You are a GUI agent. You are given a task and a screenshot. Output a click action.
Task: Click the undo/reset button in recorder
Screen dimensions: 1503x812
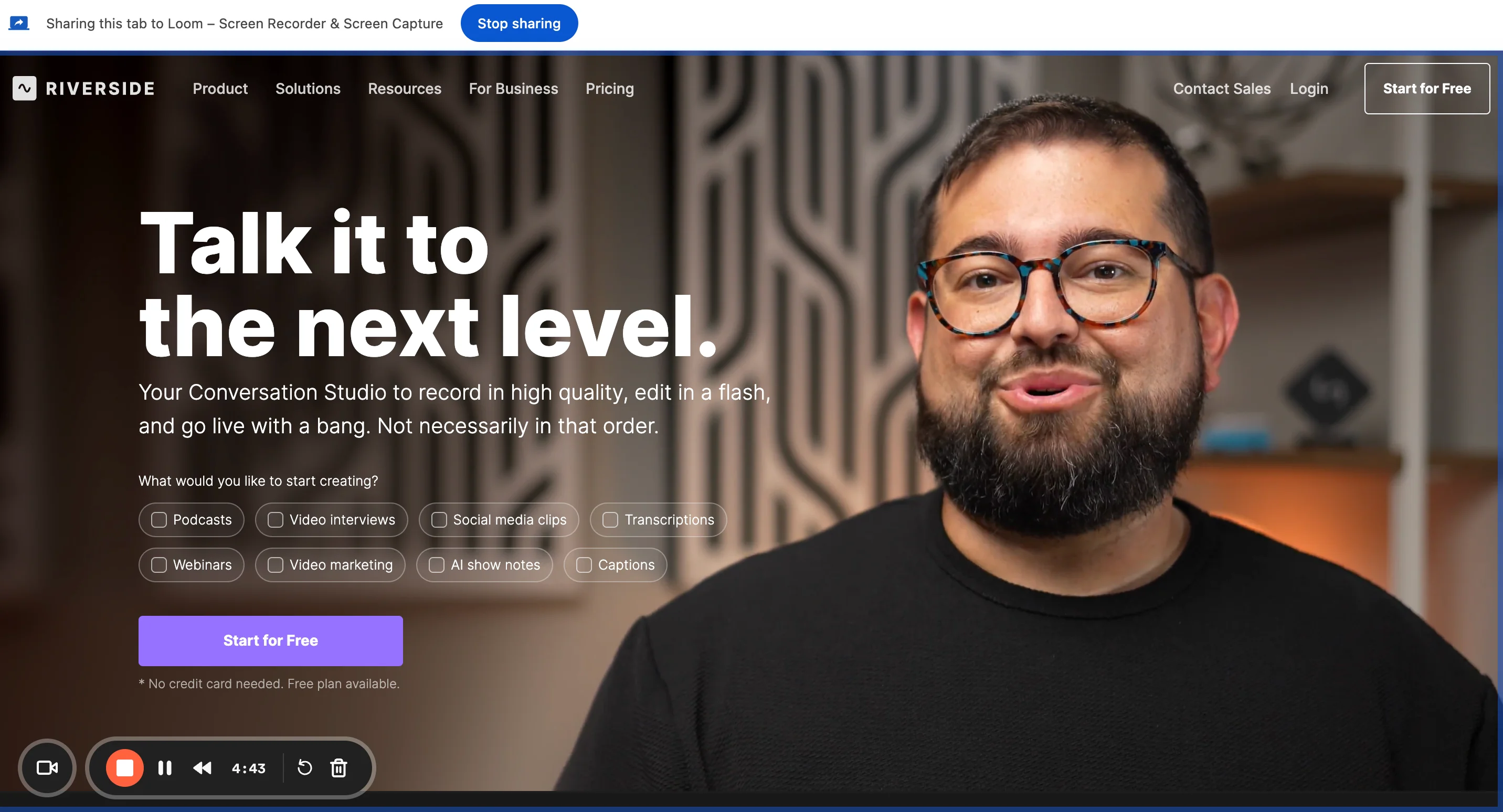303,767
